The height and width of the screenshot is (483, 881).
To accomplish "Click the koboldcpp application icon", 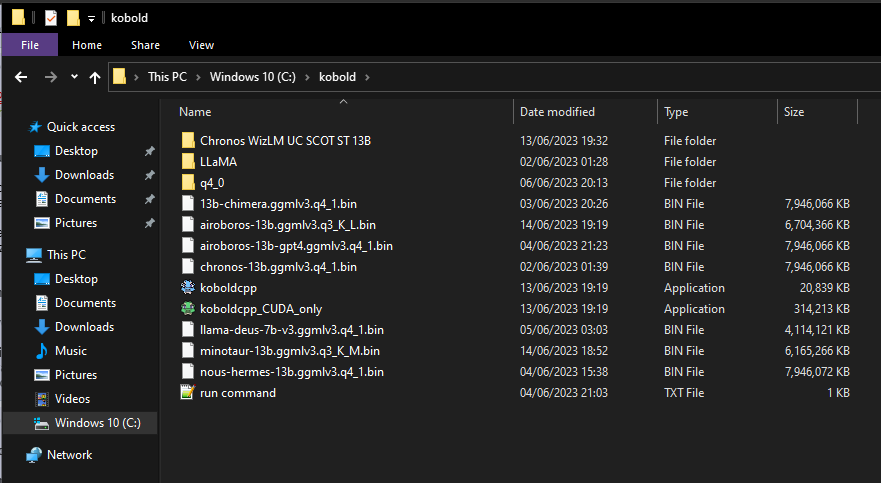I will [188, 288].
